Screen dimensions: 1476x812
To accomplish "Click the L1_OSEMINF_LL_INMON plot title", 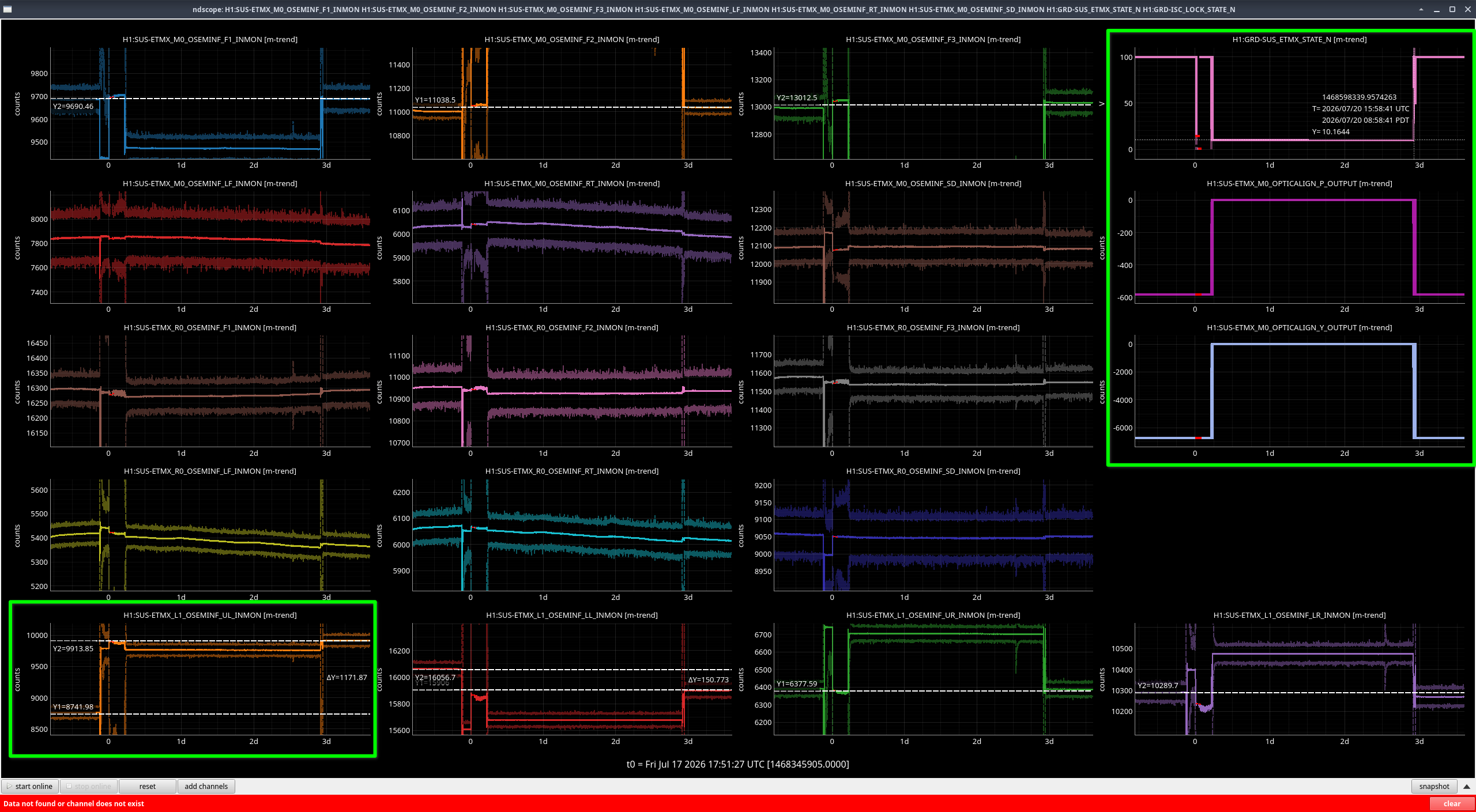I will (x=571, y=615).
